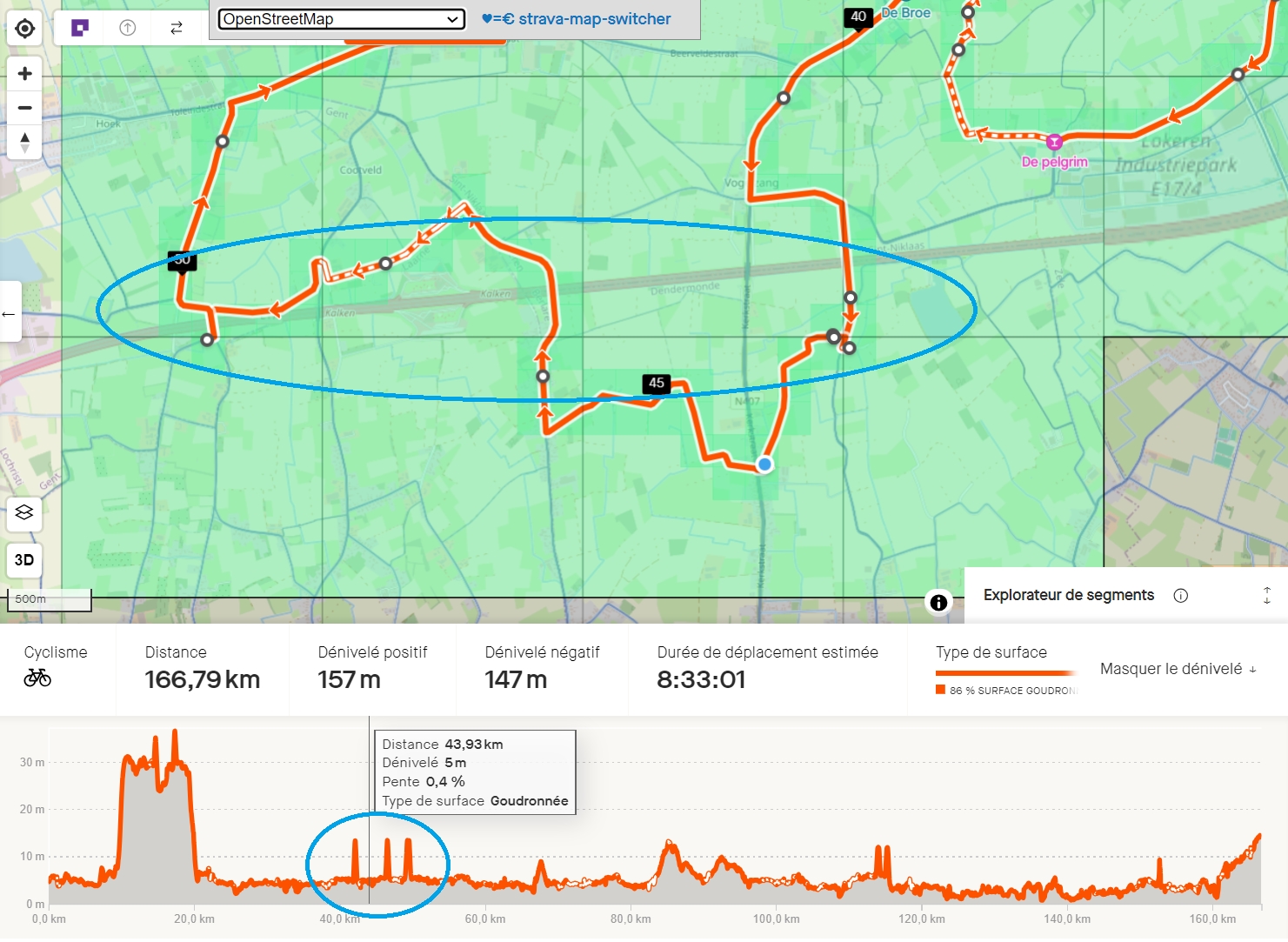Reverse route direction with the swap arrows icon
1288x942 pixels.
coord(177,28)
